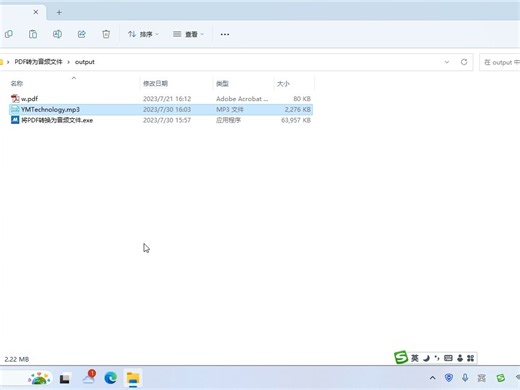Viewport: 520px width, 390px height.
Task: Close the current Explorer tab
Action: [x=36, y=12]
